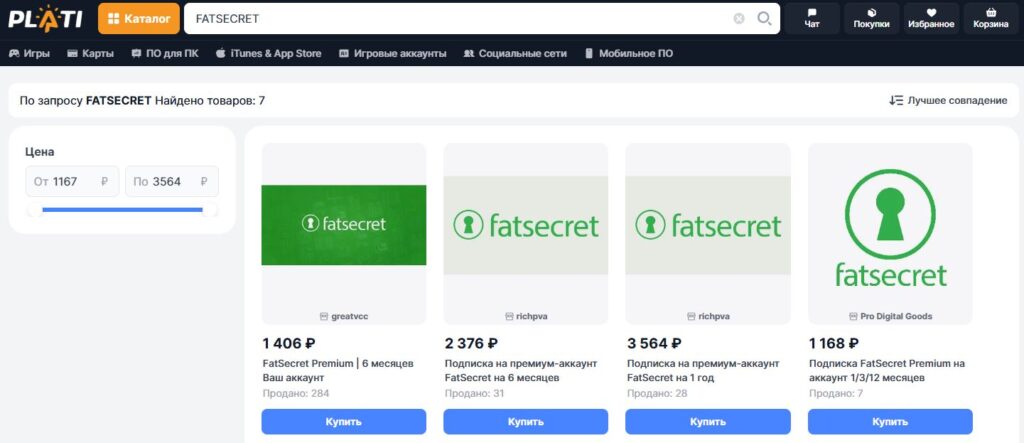Open Подписка FatSecret Premium 1/3/12 месяцев title
Screen dimensions: 1024x443
887,370
